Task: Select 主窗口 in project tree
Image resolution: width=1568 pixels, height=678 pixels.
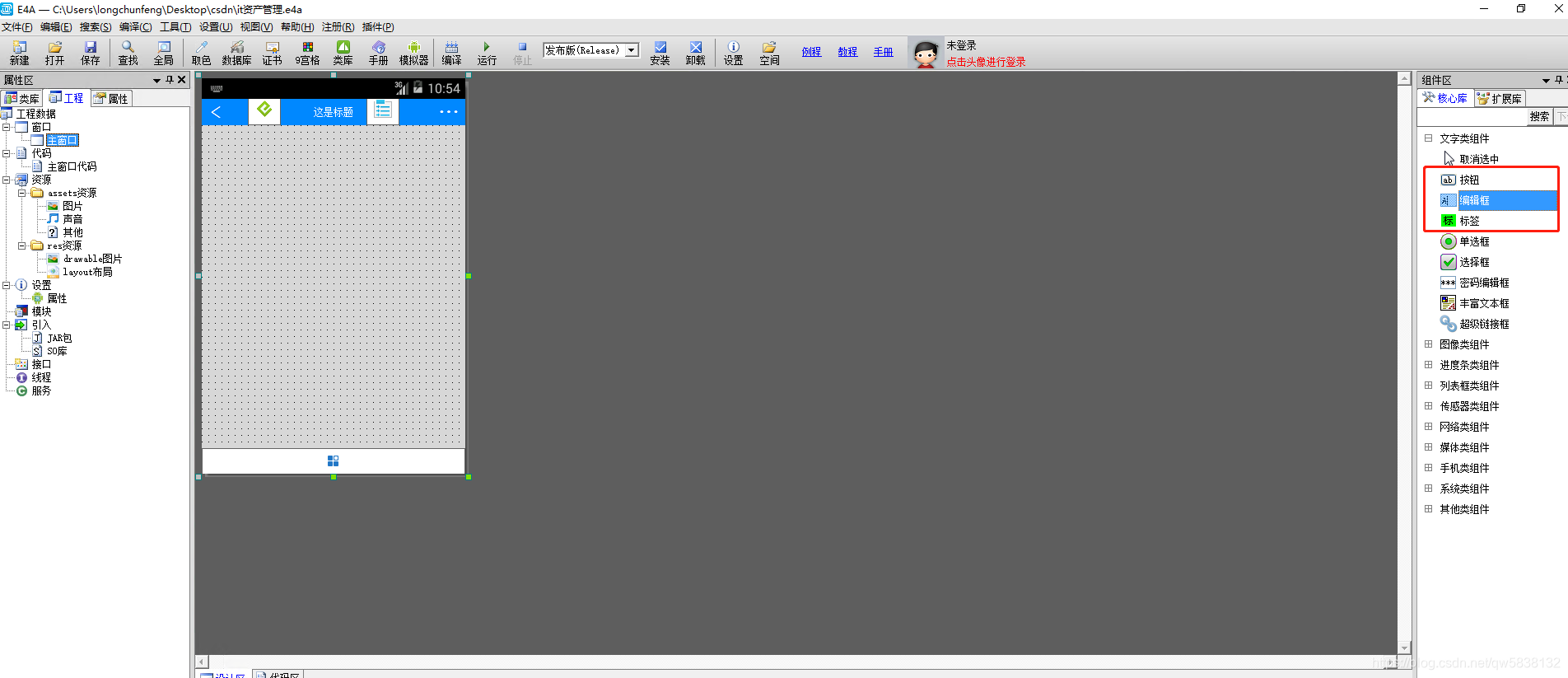Action: coord(63,140)
